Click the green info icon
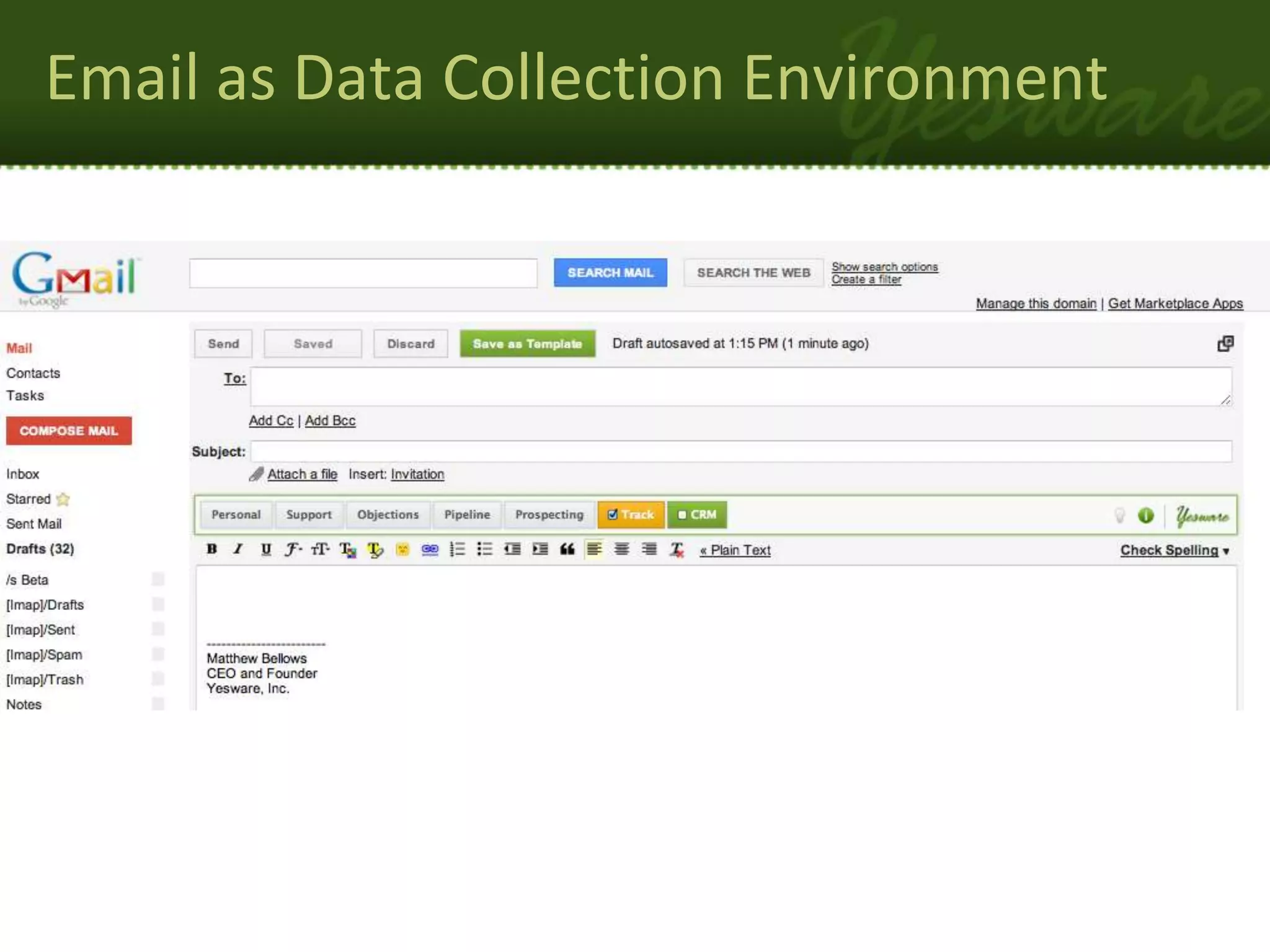Viewport: 1270px width, 952px height. click(x=1146, y=516)
